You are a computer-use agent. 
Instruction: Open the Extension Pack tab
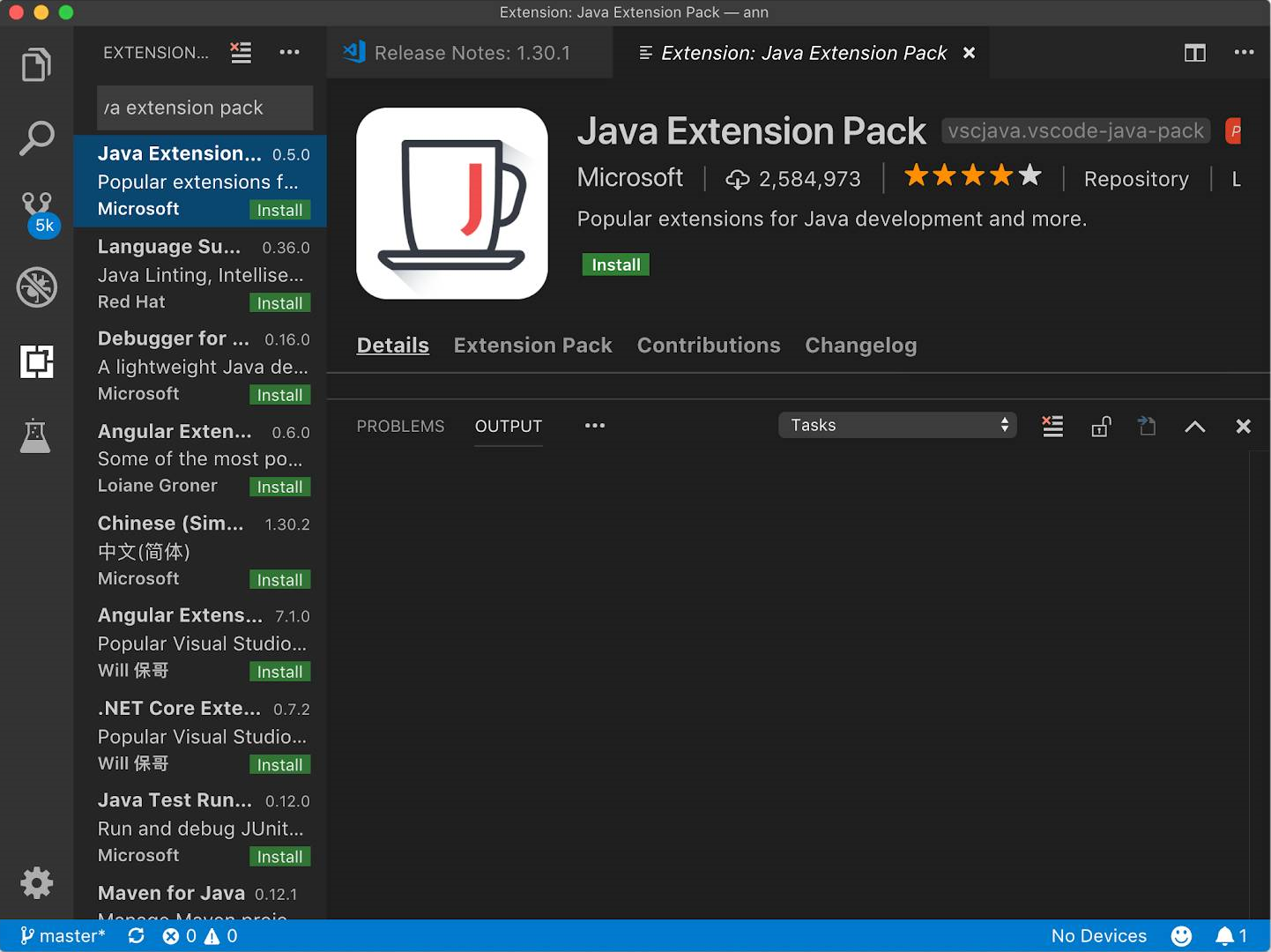click(532, 345)
